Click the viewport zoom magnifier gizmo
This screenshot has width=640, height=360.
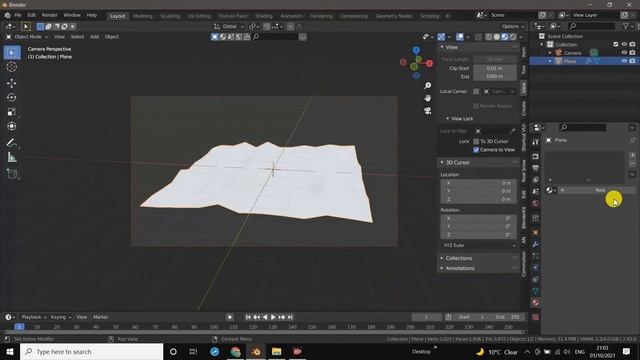click(x=427, y=86)
